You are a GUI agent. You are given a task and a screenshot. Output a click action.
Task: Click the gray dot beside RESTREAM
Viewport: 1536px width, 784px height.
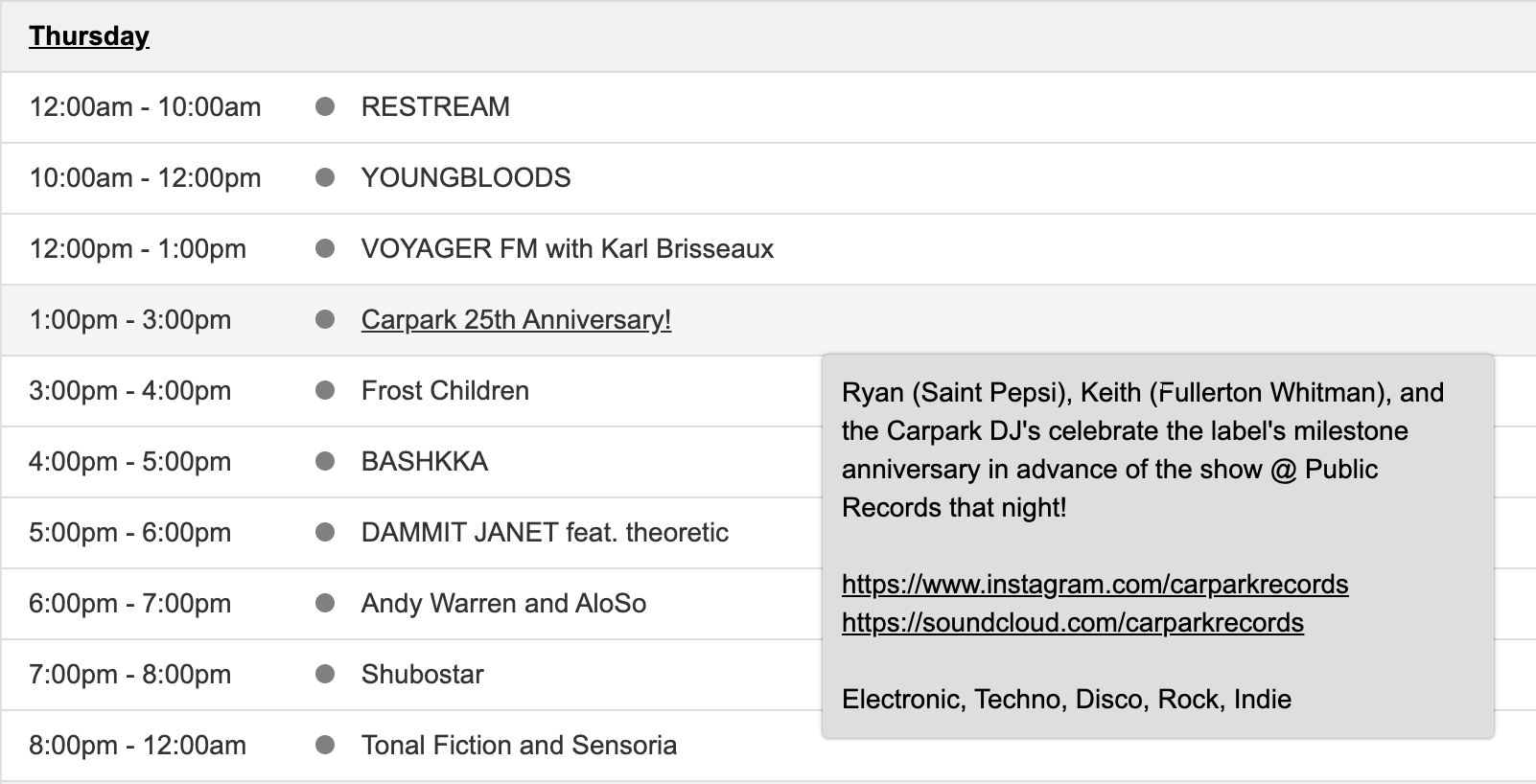pyautogui.click(x=325, y=106)
